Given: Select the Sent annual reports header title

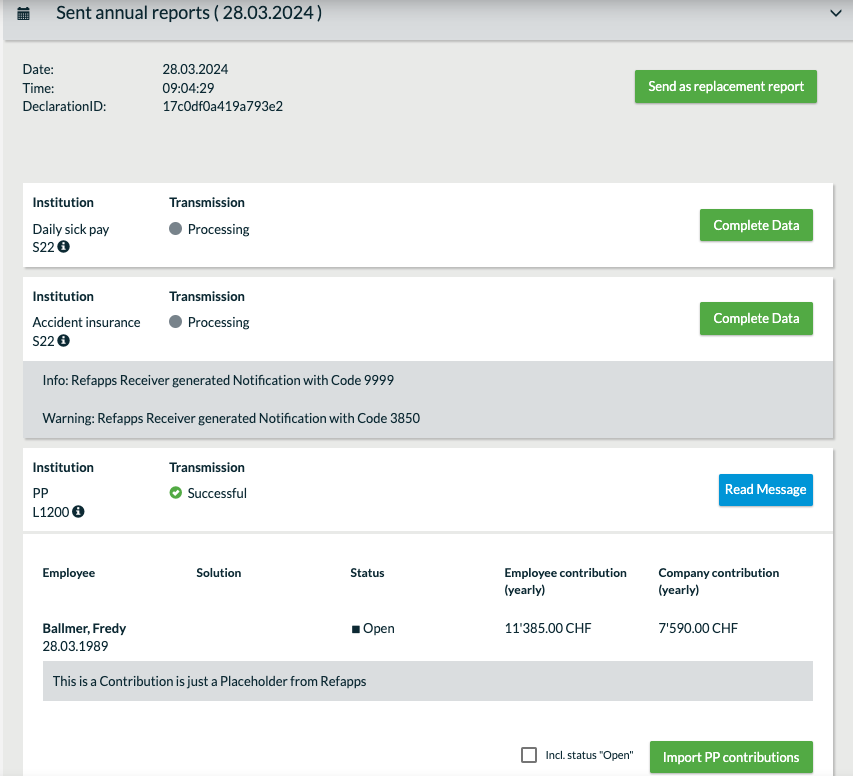Looking at the screenshot, I should coord(189,13).
